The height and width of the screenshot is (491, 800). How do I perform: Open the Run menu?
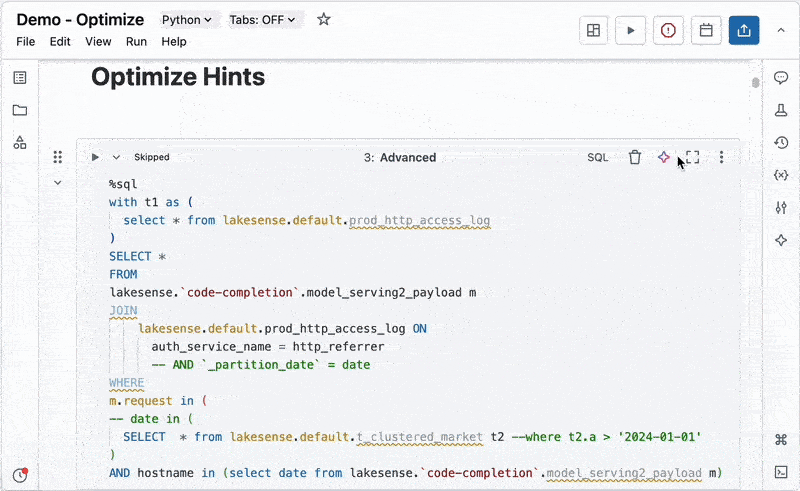136,42
